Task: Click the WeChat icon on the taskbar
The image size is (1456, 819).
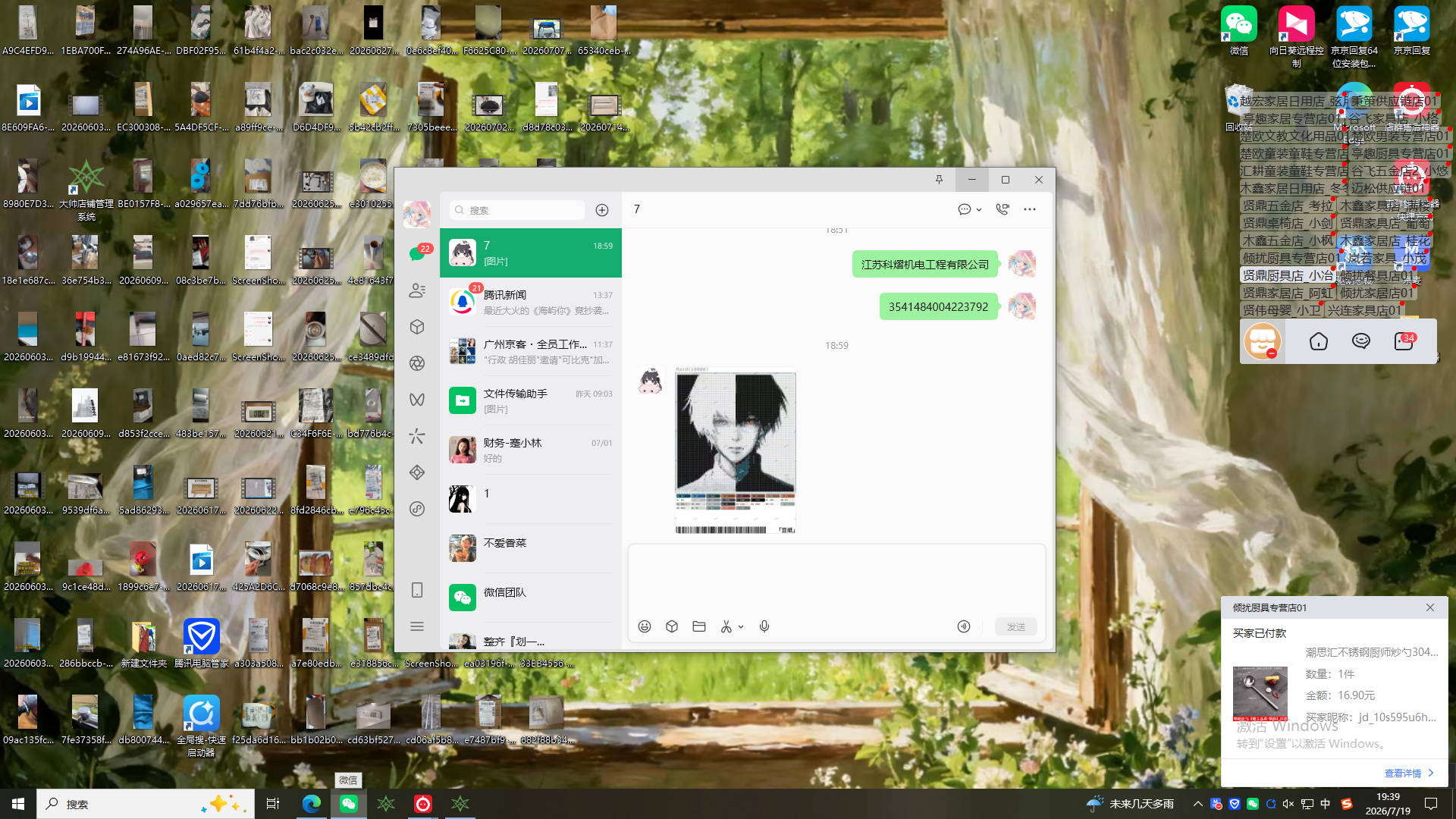Action: coord(349,804)
